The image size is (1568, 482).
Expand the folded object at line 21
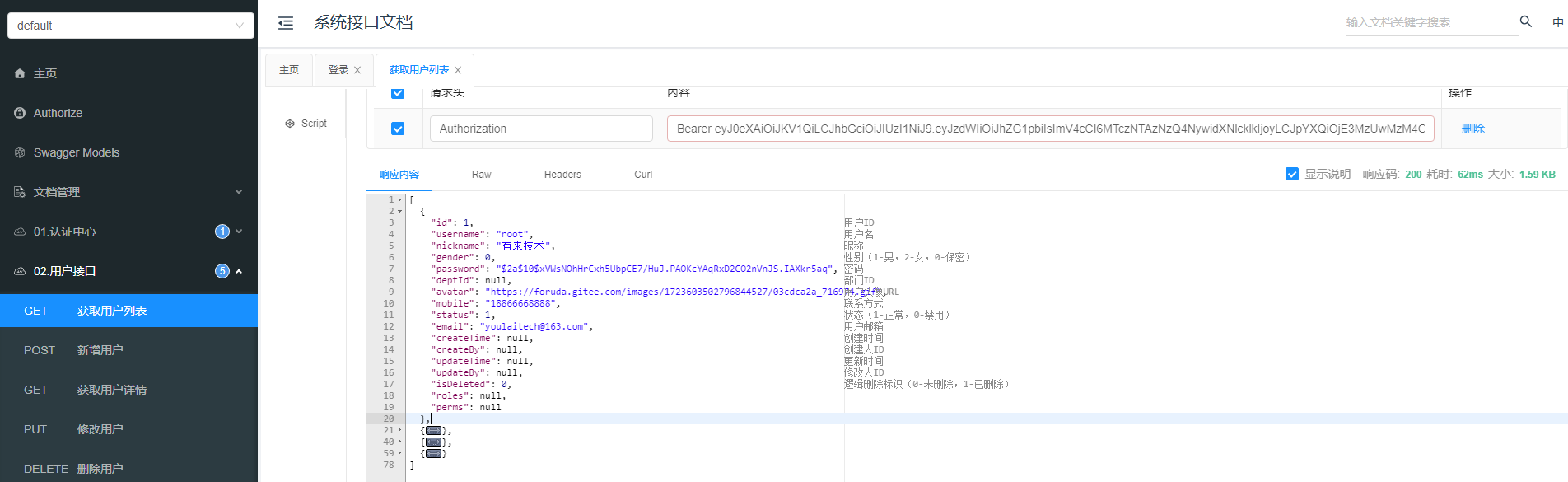pos(400,430)
